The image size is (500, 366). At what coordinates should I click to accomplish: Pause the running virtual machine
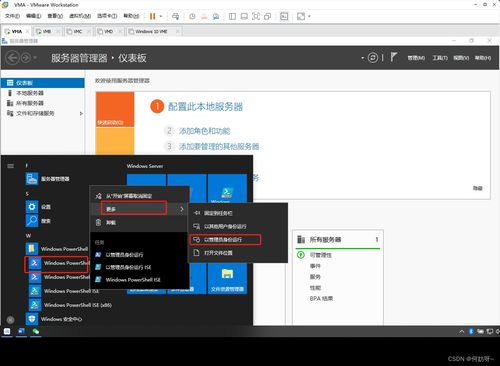pyautogui.click(x=152, y=16)
